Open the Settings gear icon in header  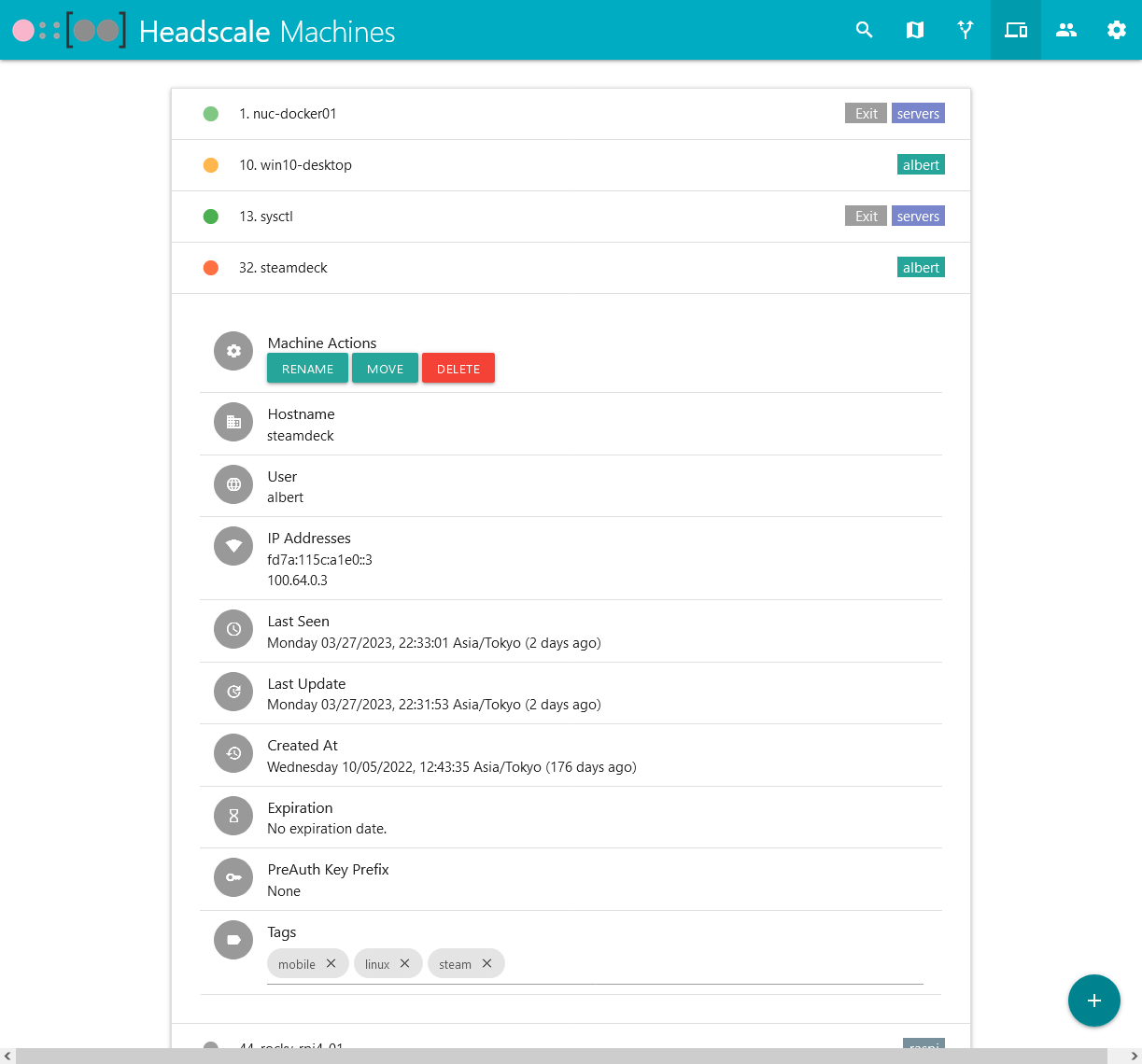tap(1117, 30)
